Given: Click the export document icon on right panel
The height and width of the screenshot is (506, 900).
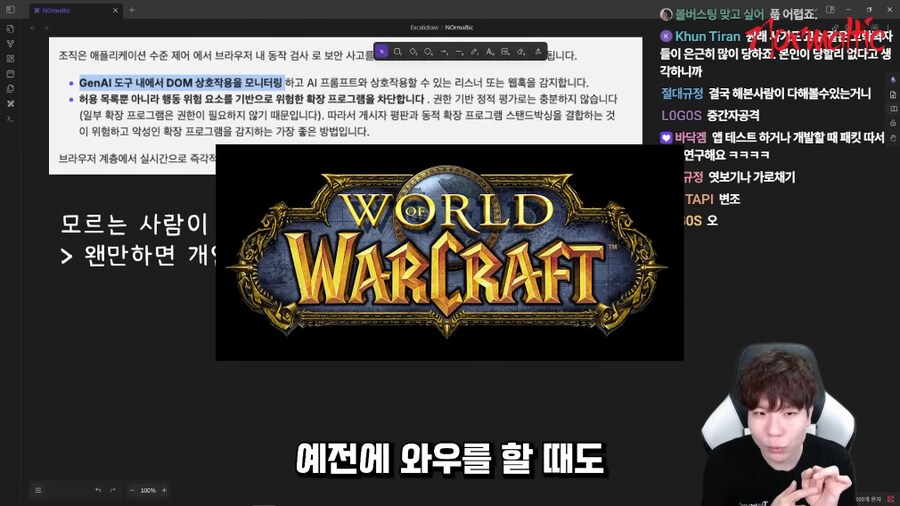Looking at the screenshot, I should click(893, 95).
